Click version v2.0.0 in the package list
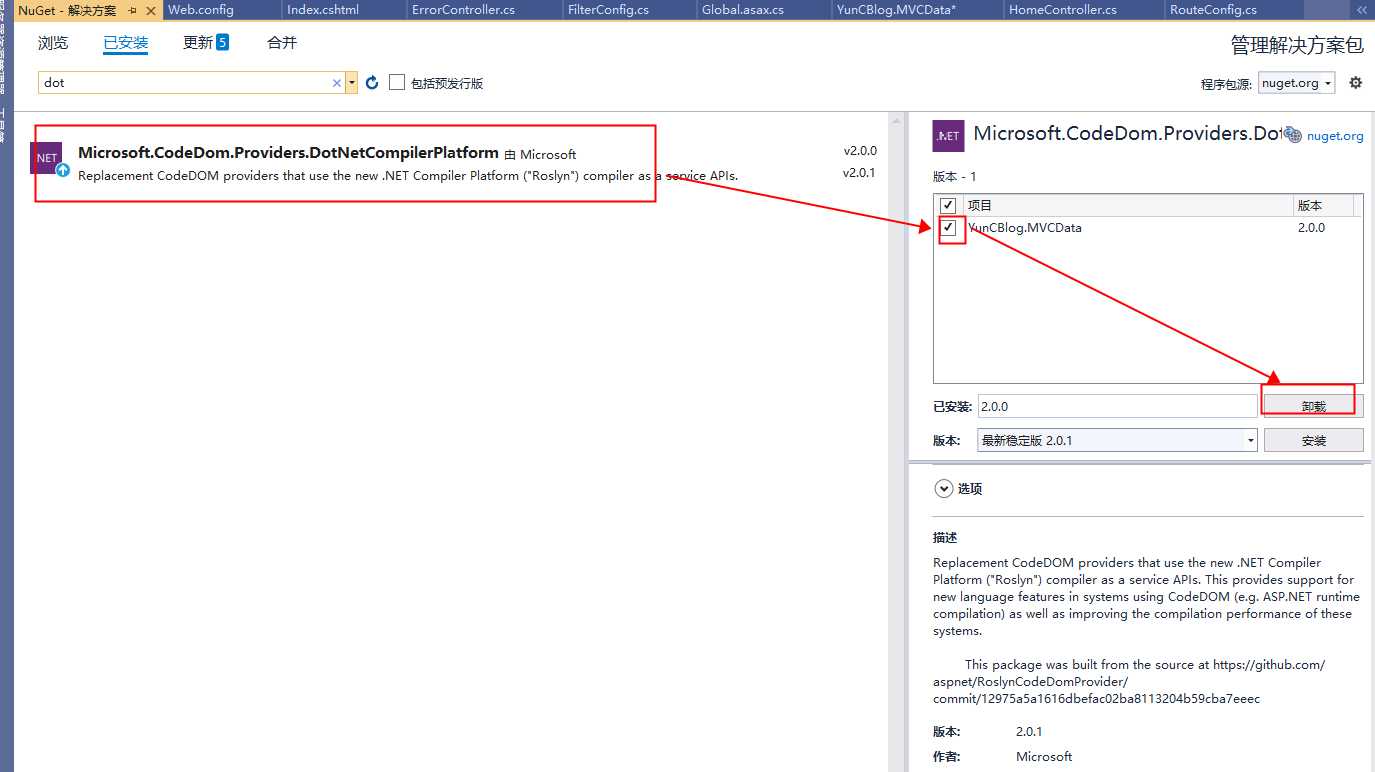Screen dimensions: 1375x772 click(860, 151)
